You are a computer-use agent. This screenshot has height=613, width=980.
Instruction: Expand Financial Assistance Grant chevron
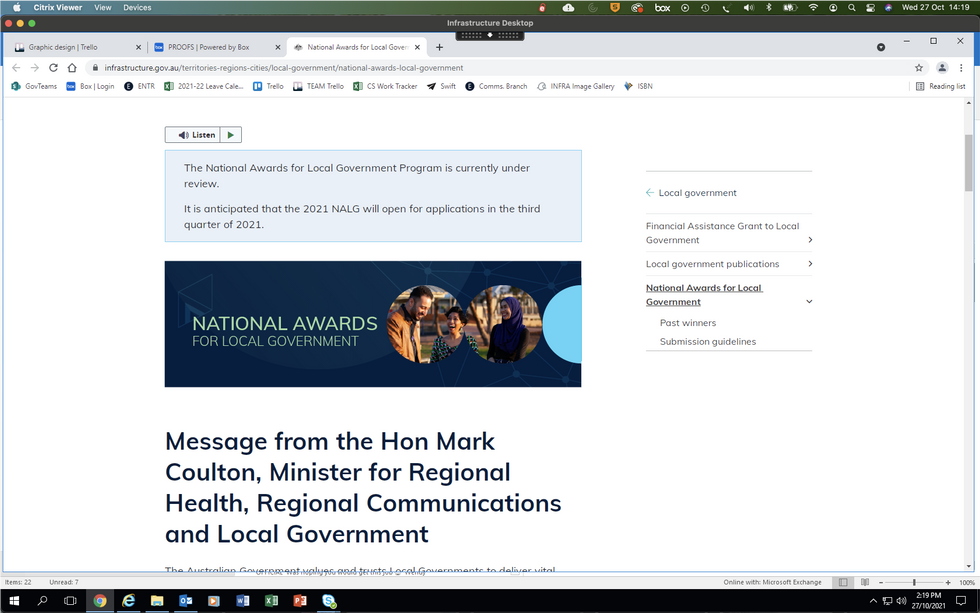click(x=810, y=240)
